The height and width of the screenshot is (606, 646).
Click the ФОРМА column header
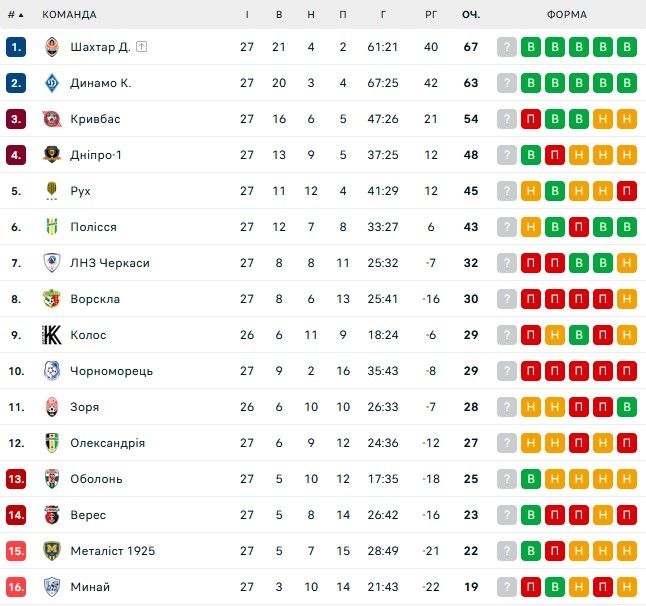567,15
